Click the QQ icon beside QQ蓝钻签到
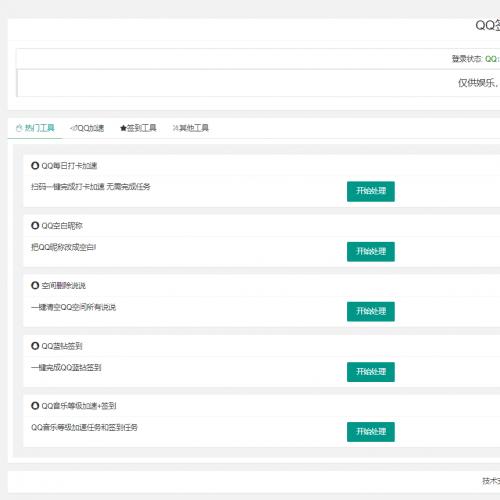 35,346
